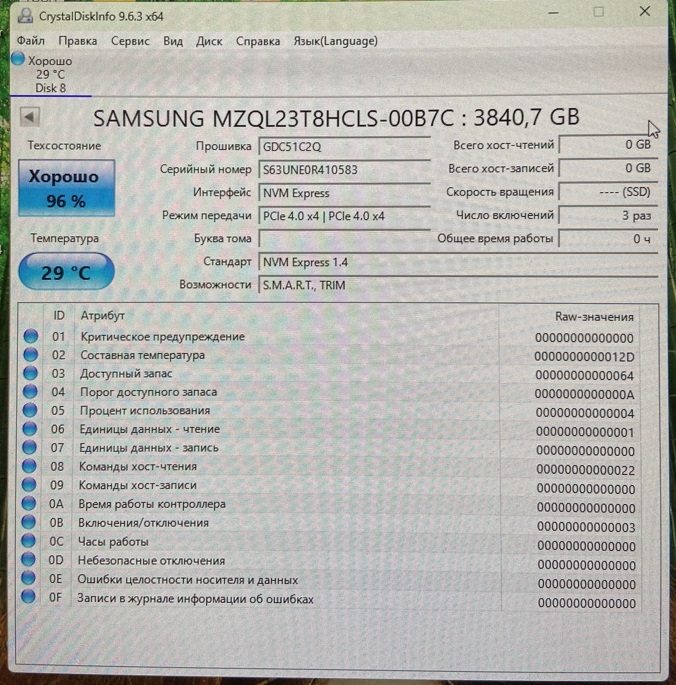
Task: Select the Доступный запас attribute text
Action: coord(126,374)
